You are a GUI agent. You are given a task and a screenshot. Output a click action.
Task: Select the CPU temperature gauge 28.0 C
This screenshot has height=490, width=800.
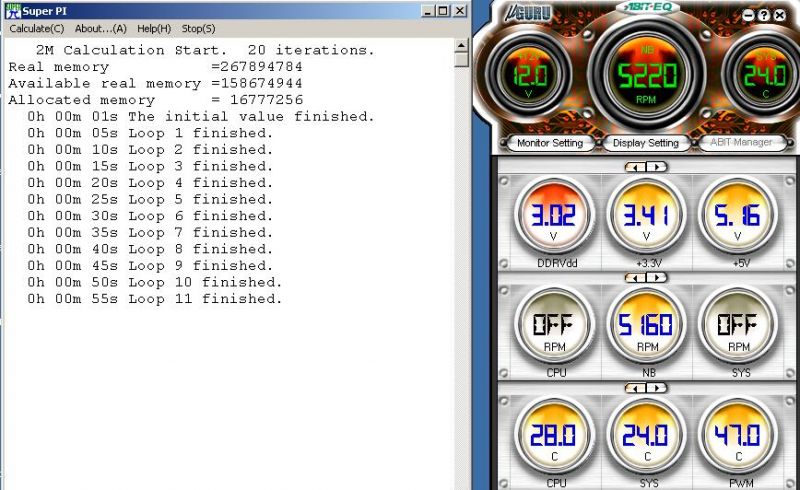coord(554,436)
